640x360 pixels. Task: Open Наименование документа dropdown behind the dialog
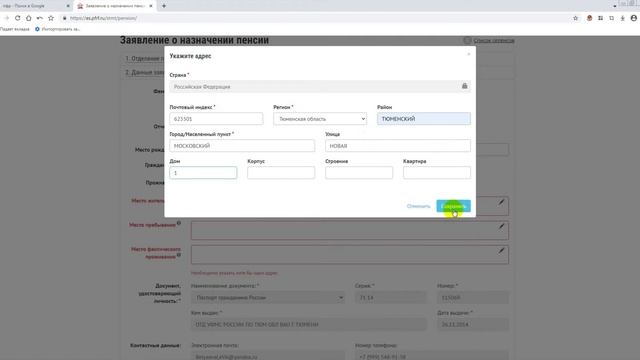pos(268,298)
